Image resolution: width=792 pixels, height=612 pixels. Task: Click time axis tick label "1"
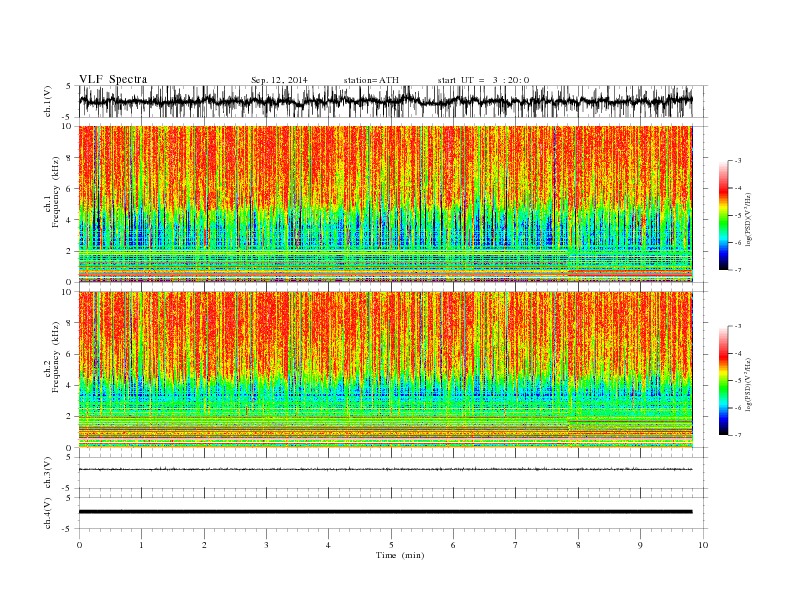pyautogui.click(x=141, y=545)
